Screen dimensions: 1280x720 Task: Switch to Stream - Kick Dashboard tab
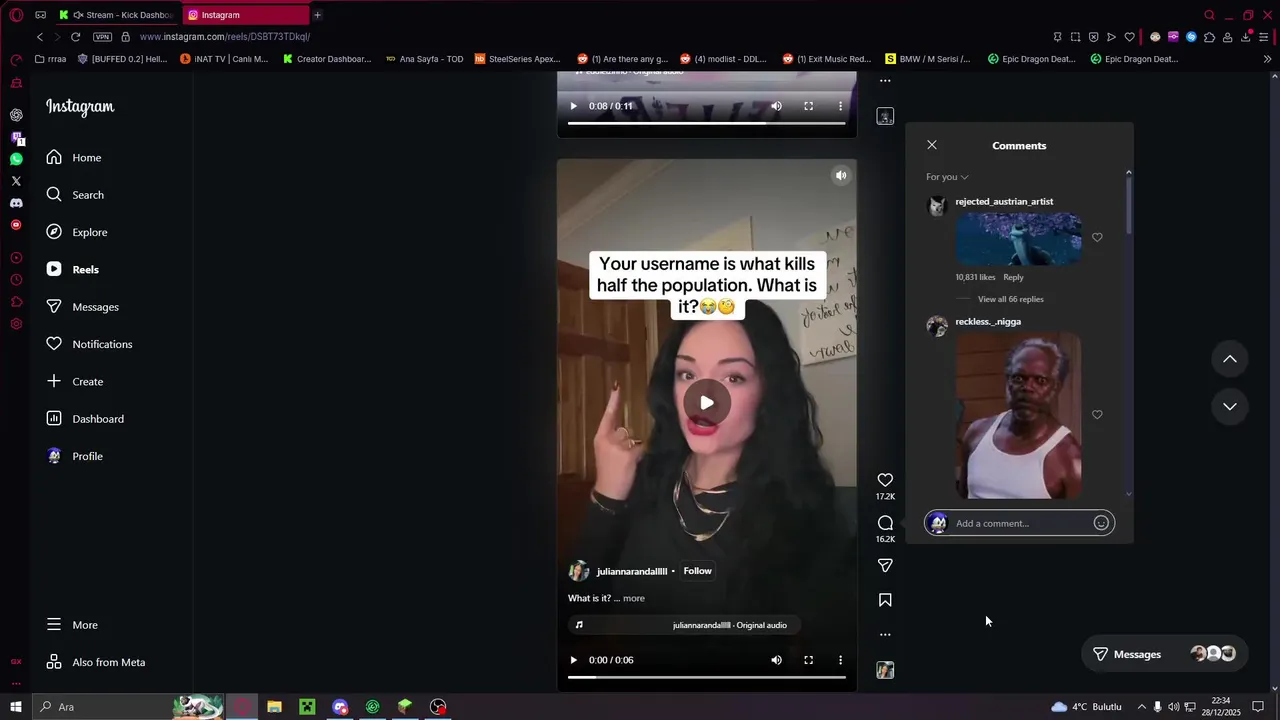[115, 15]
